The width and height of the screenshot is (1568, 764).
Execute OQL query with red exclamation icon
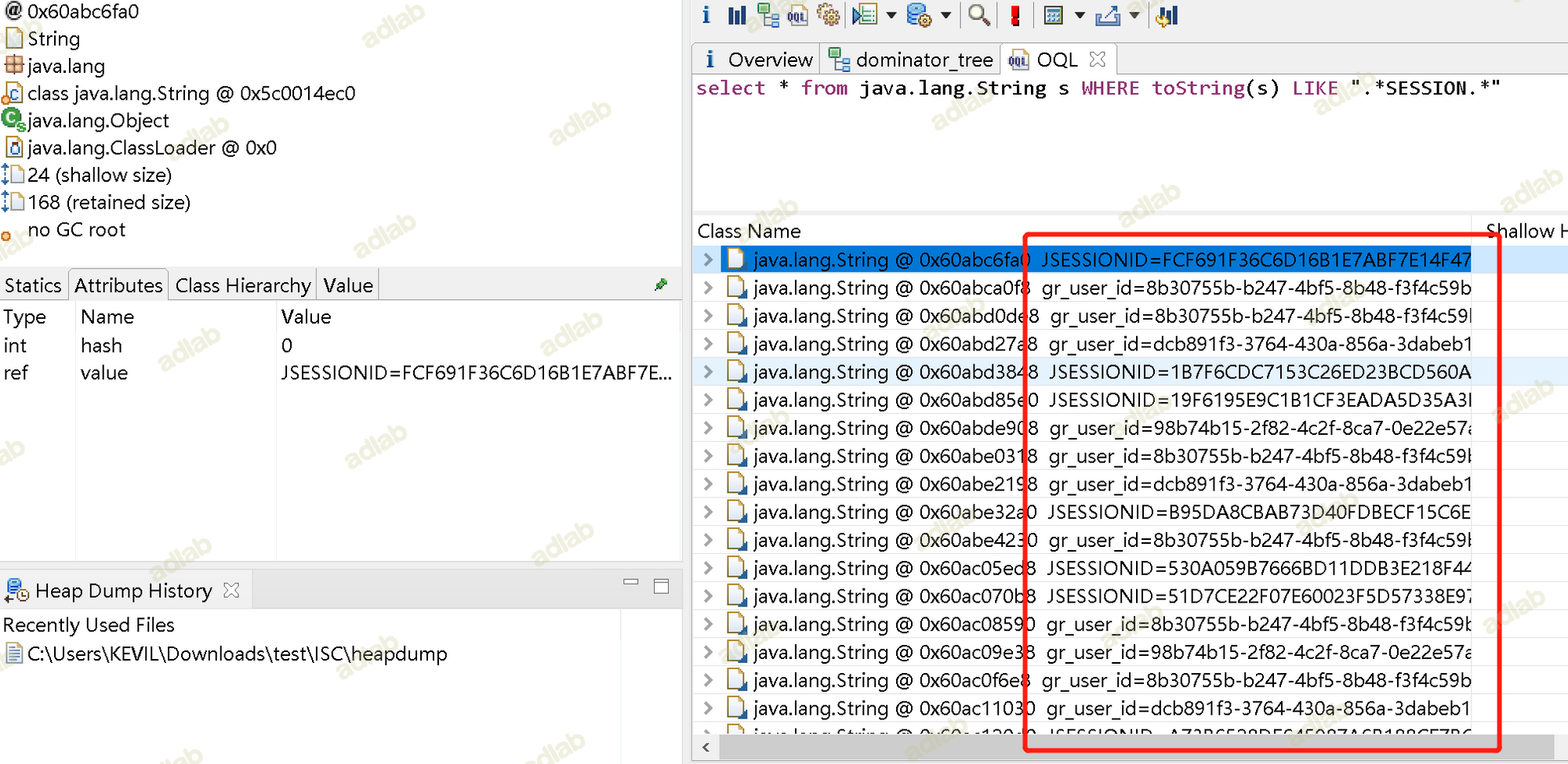pos(1015,15)
